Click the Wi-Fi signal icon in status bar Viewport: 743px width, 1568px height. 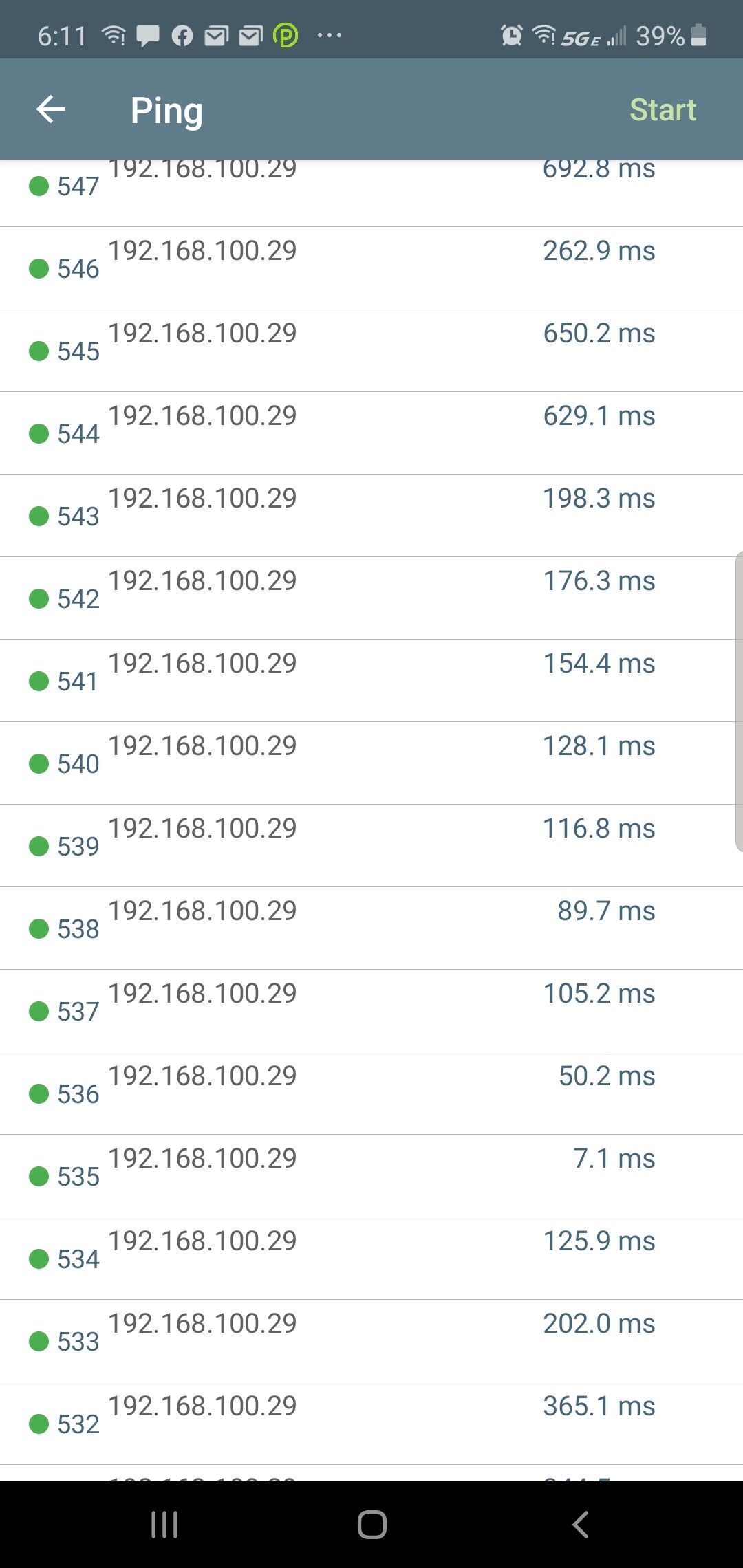(543, 34)
